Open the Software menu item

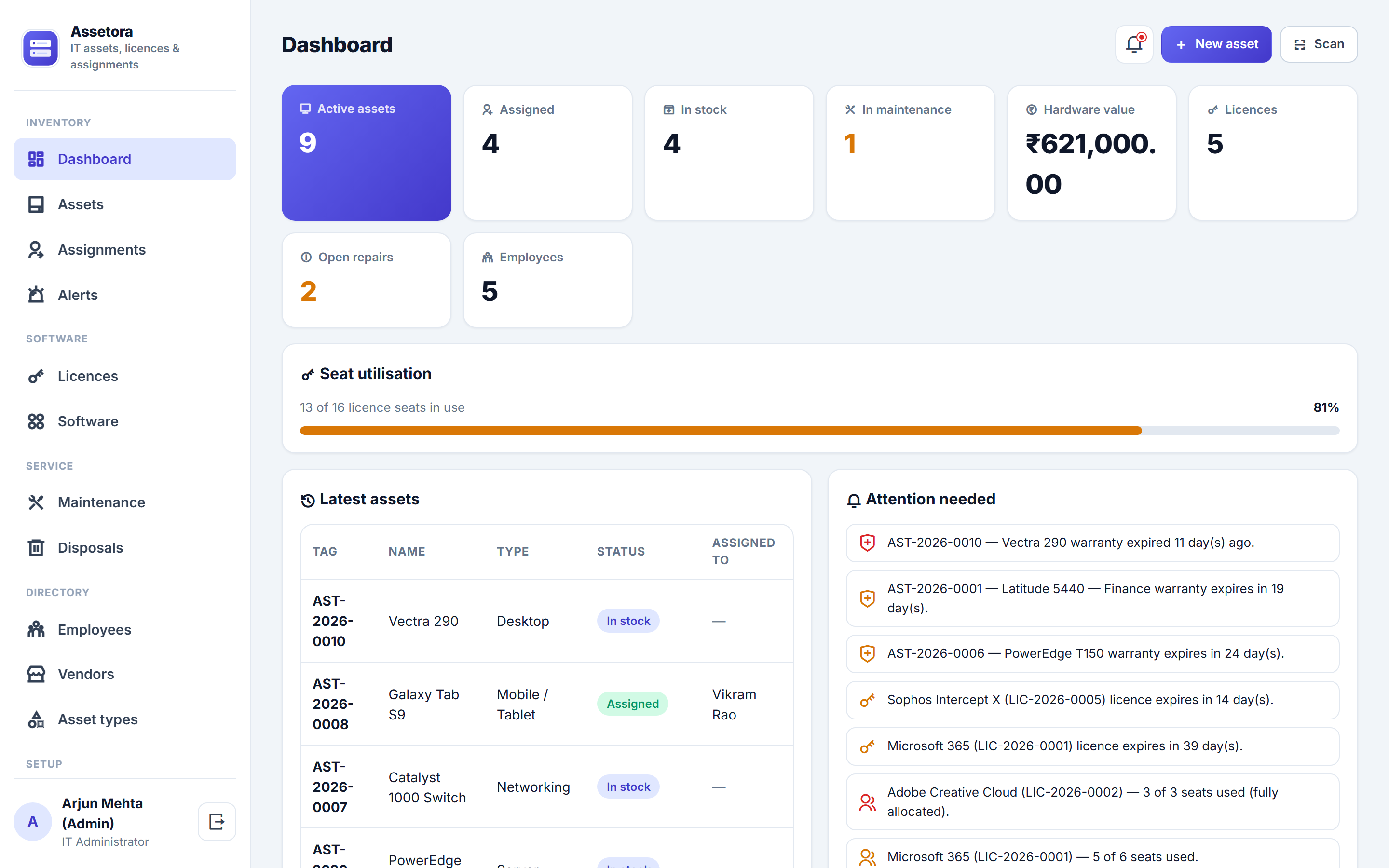(124, 421)
